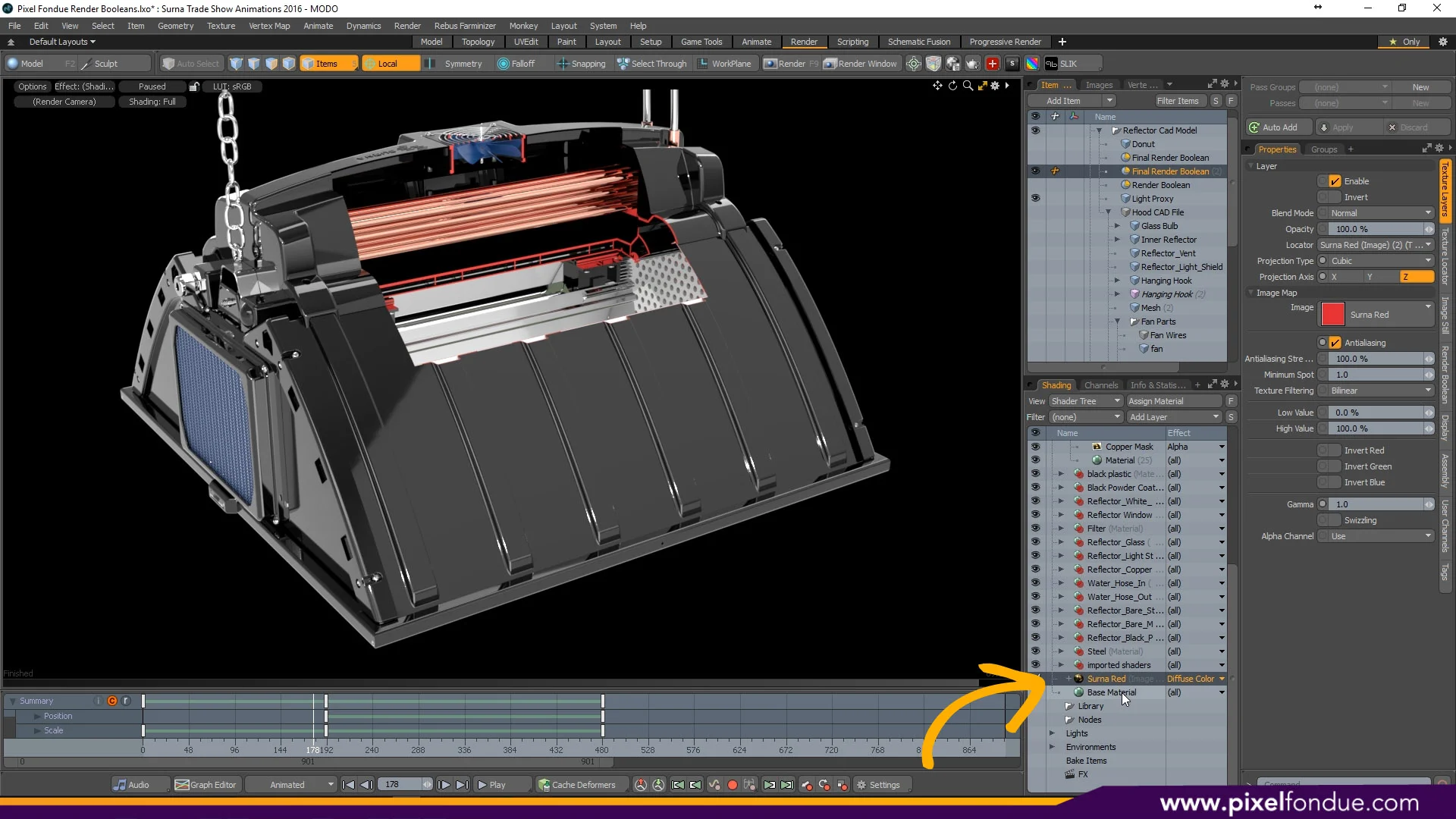
Task: Open timeline Settings gear
Action: coord(878,785)
